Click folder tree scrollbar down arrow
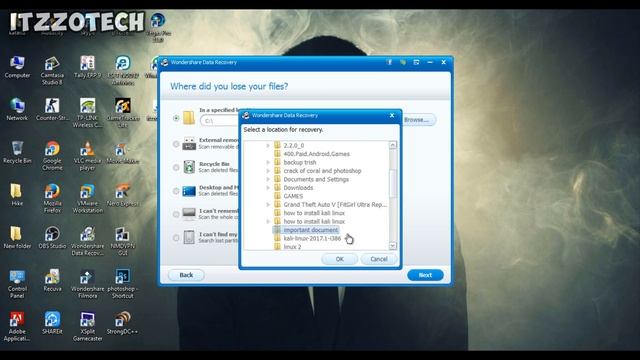The image size is (640, 360). [393, 246]
